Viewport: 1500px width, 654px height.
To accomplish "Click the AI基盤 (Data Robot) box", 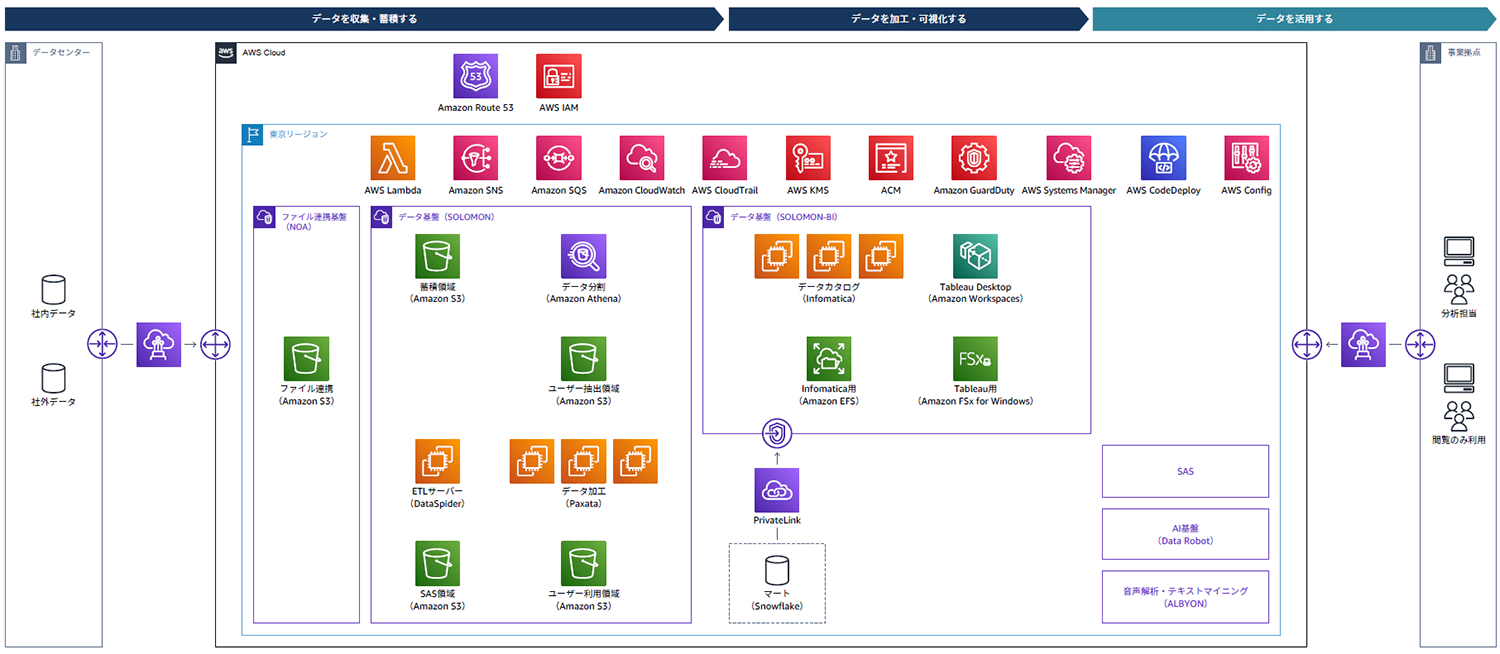I will click(1185, 534).
